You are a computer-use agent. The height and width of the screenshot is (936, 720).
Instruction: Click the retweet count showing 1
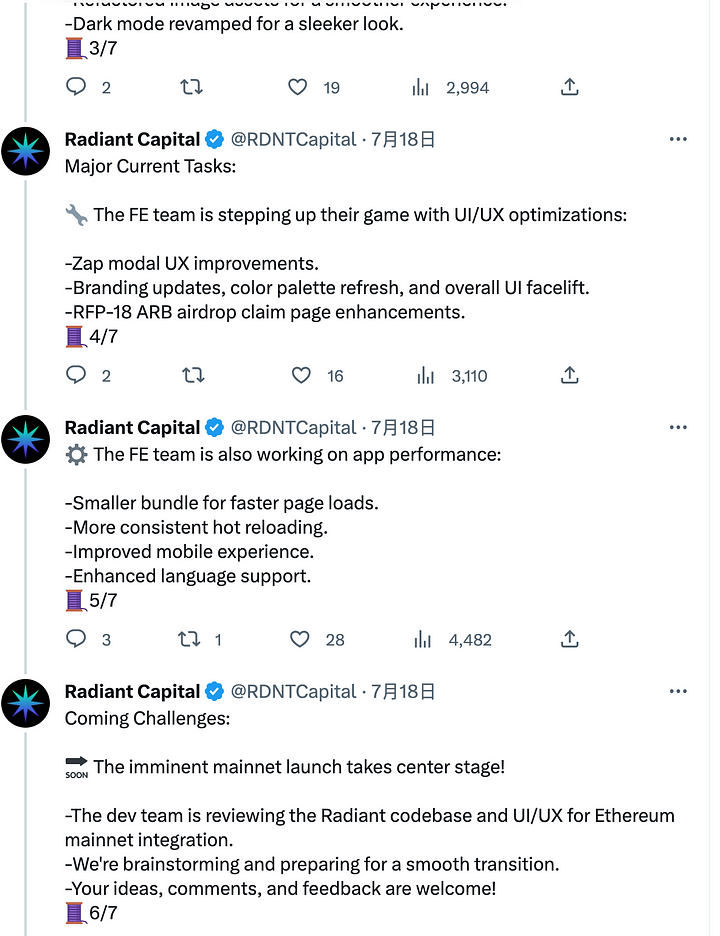tap(217, 639)
